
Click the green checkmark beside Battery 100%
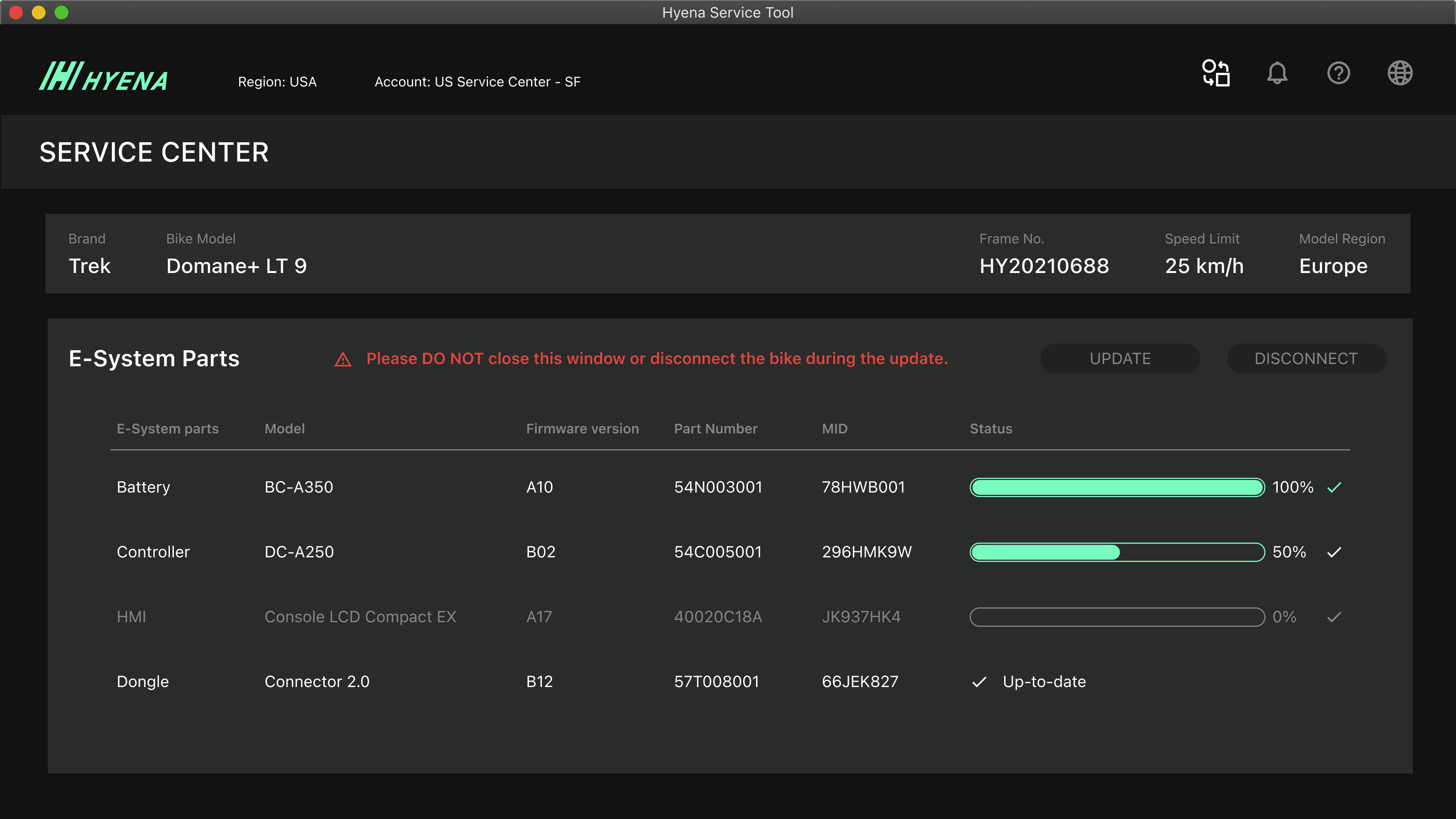[1334, 487]
